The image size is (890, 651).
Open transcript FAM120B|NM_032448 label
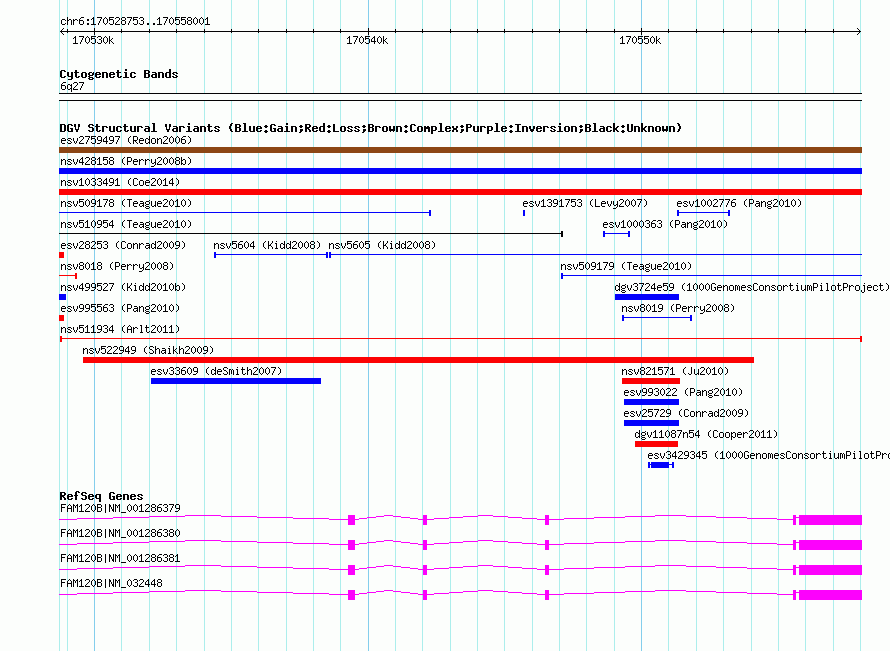(111, 583)
